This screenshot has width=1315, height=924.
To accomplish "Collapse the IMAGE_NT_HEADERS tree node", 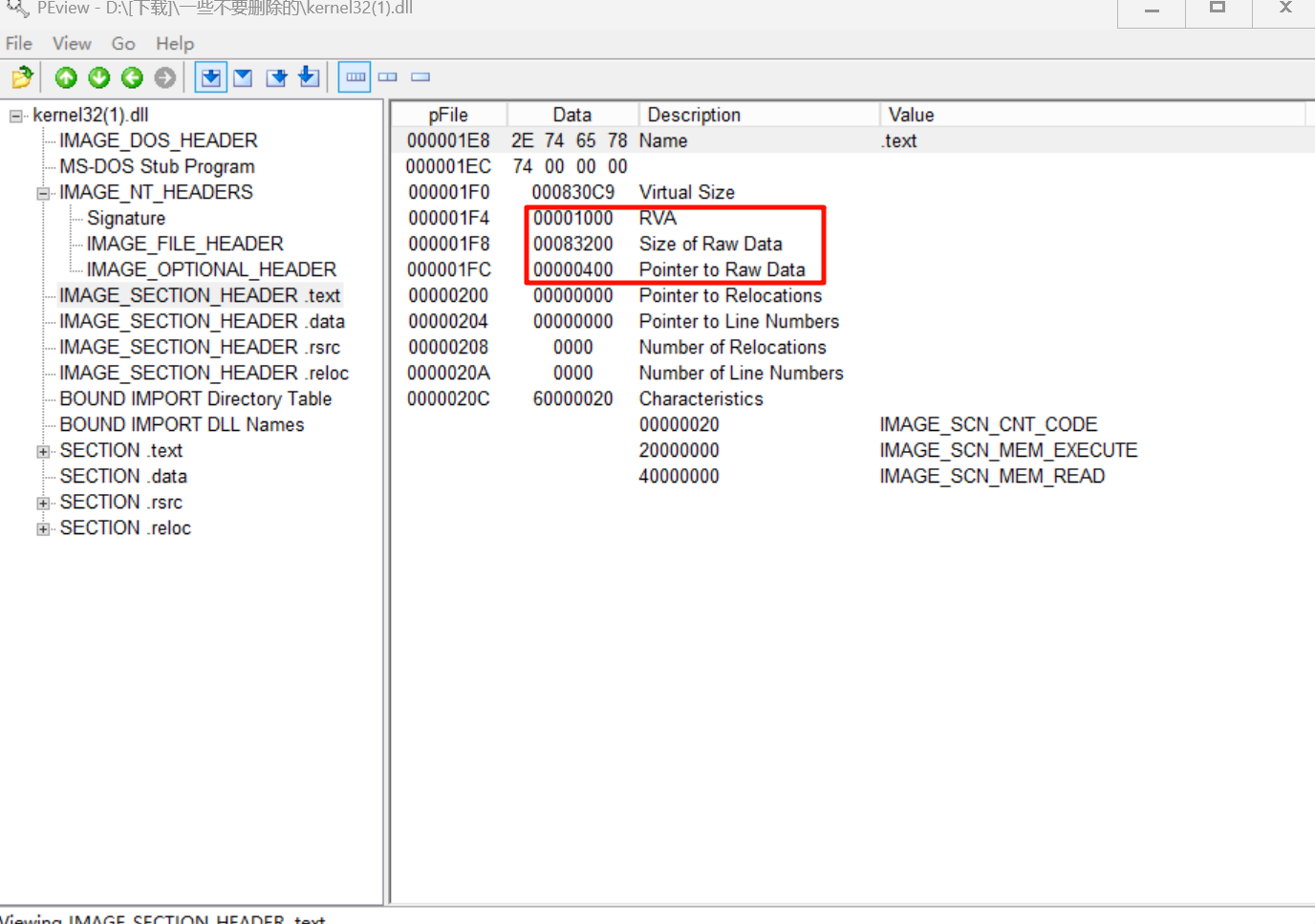I will point(43,193).
